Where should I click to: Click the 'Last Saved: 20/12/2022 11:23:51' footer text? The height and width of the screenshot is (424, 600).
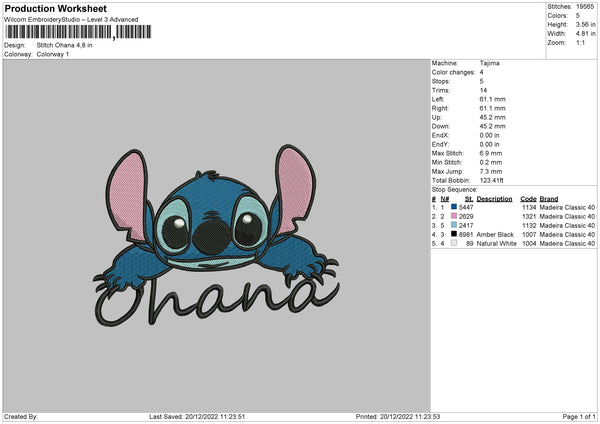197,417
